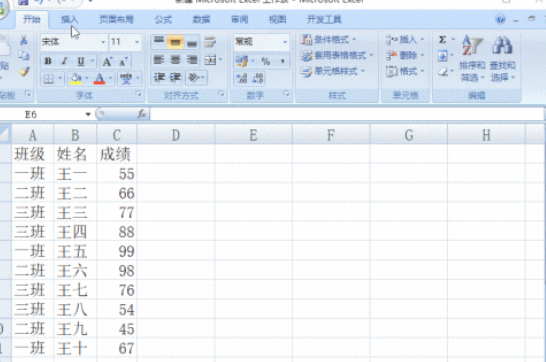
Task: Open number format dropdown 常规
Action: [285, 42]
